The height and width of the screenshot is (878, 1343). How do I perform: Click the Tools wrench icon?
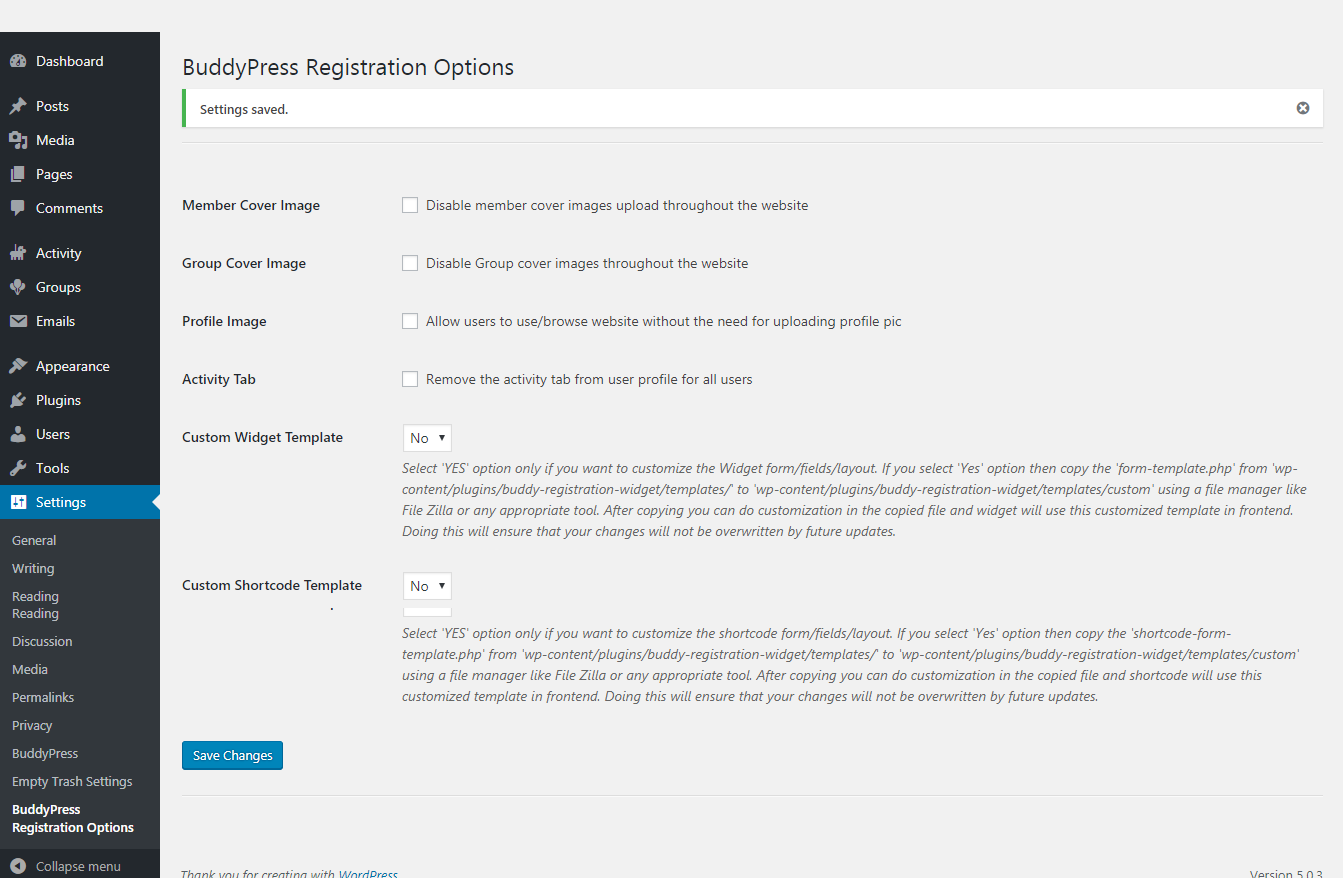(x=18, y=468)
